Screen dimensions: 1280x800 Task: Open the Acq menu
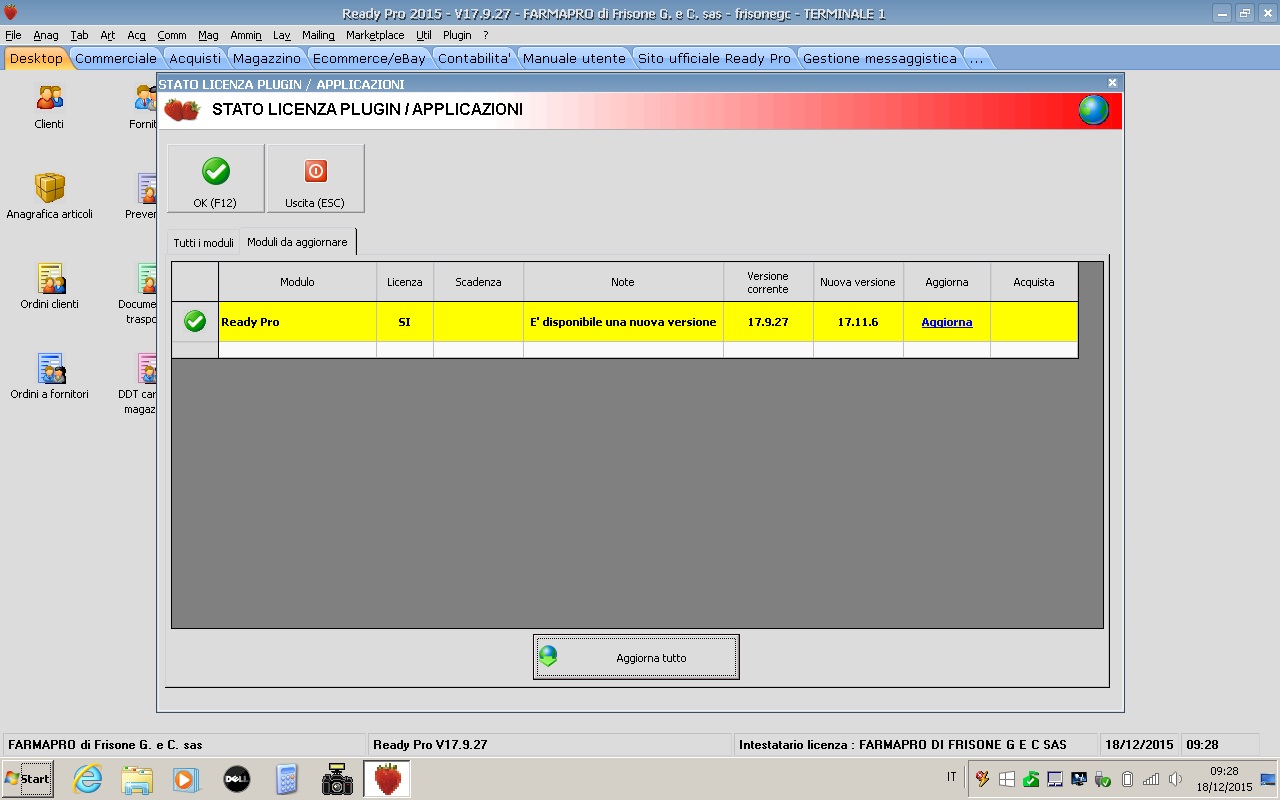[x=137, y=35]
